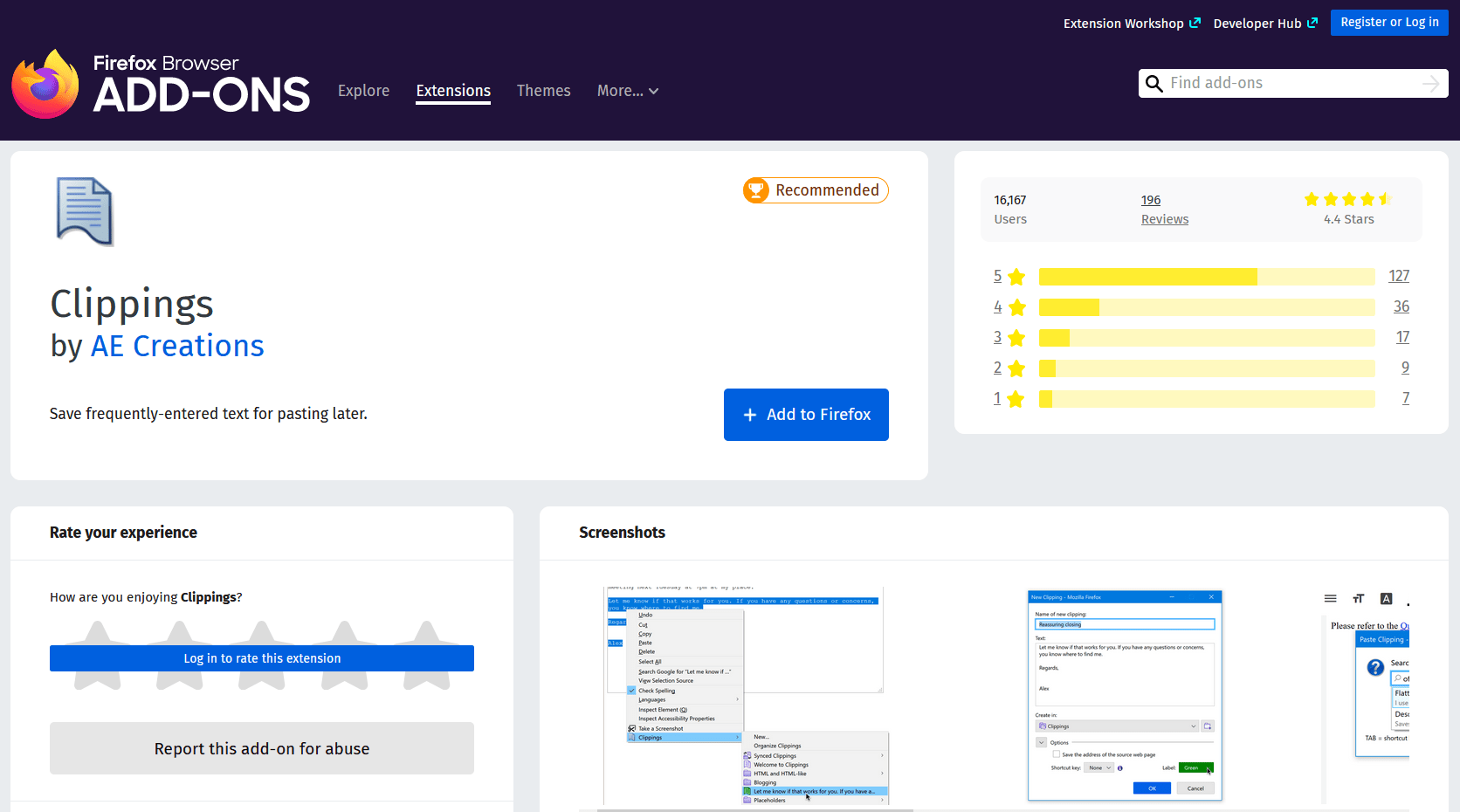
Task: Click the magnifying glass search icon
Action: point(1154,84)
